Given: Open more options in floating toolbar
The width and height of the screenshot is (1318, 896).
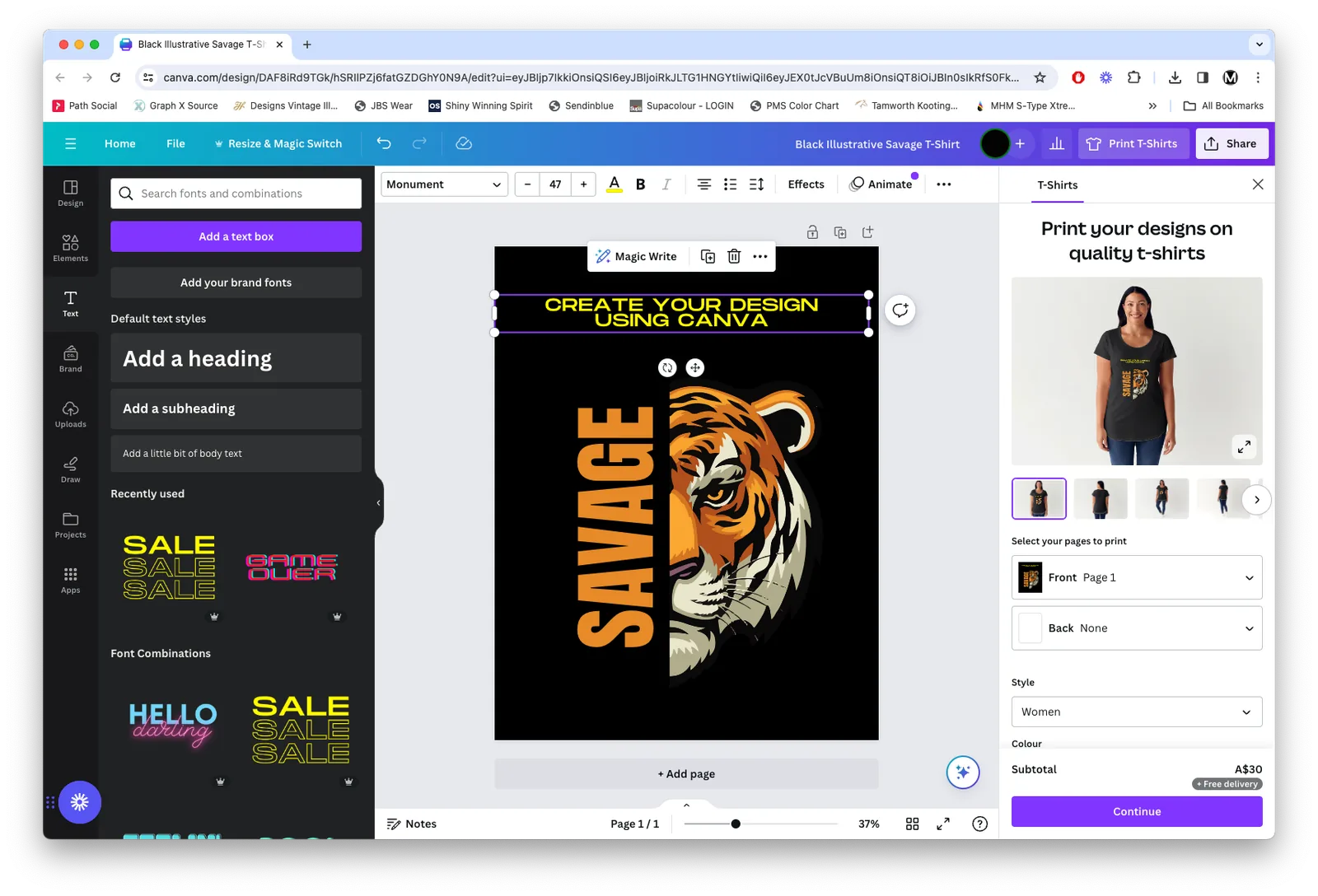Looking at the screenshot, I should click(760, 256).
